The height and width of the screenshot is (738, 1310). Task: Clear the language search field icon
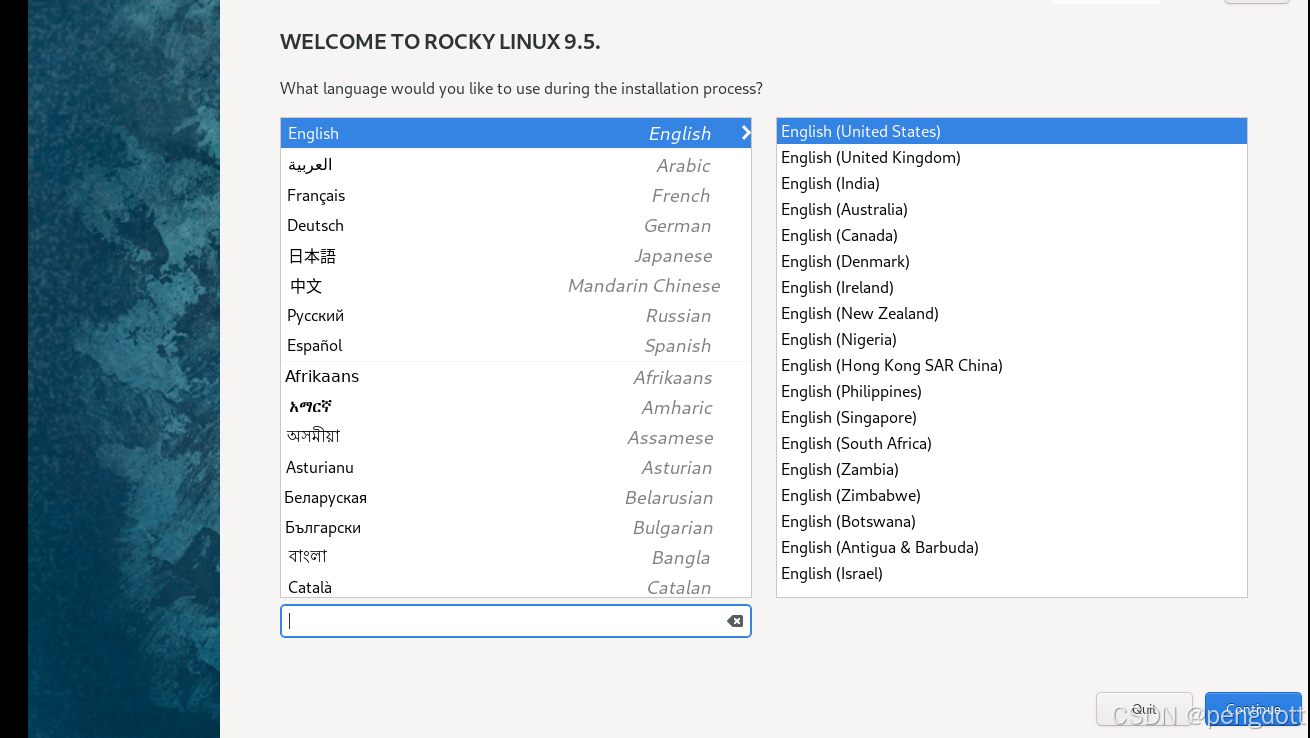pyautogui.click(x=735, y=621)
